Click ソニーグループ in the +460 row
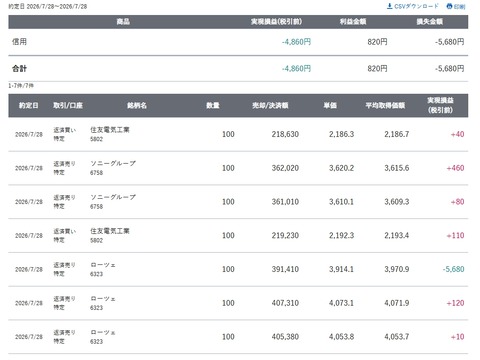This screenshot has width=480, height=360. [x=113, y=163]
